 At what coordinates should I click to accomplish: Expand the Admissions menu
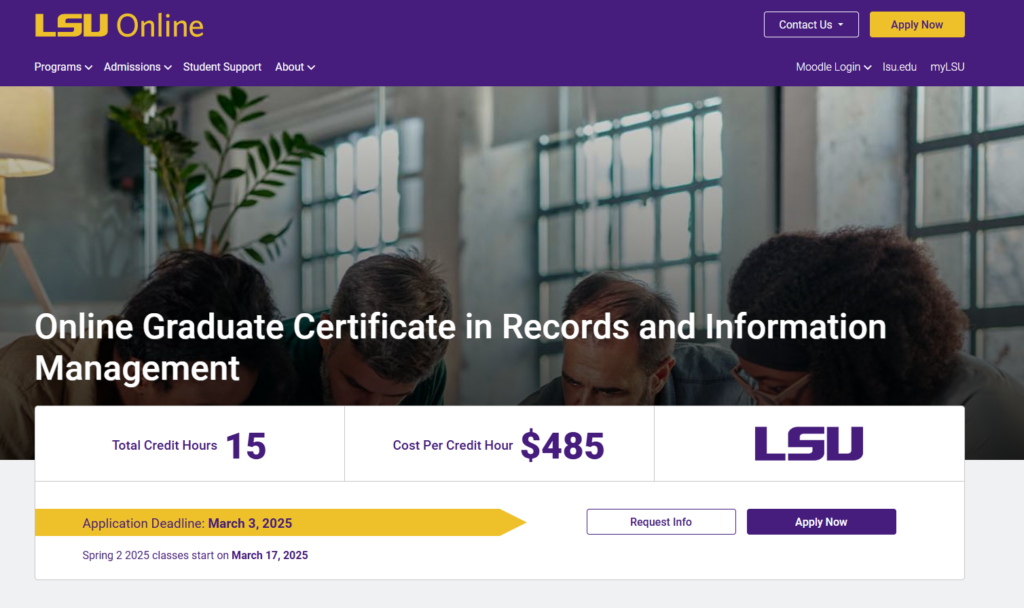(x=138, y=67)
